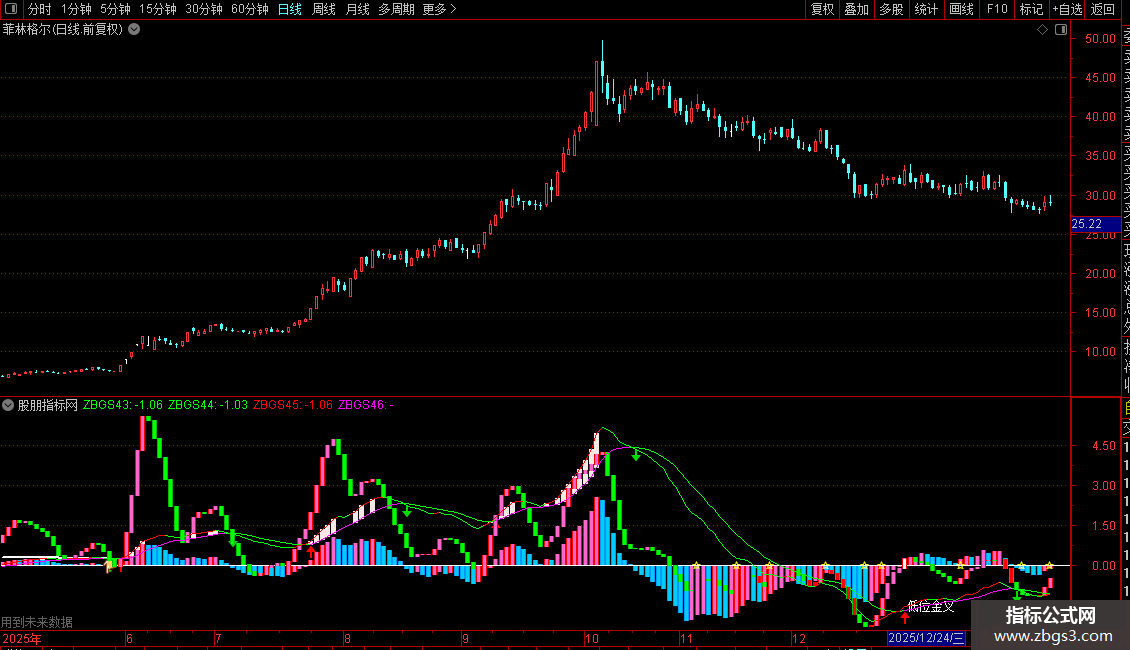Screen dimensions: 1130x650
Task: Click the 25.22 current price tag
Action: (x=1095, y=224)
